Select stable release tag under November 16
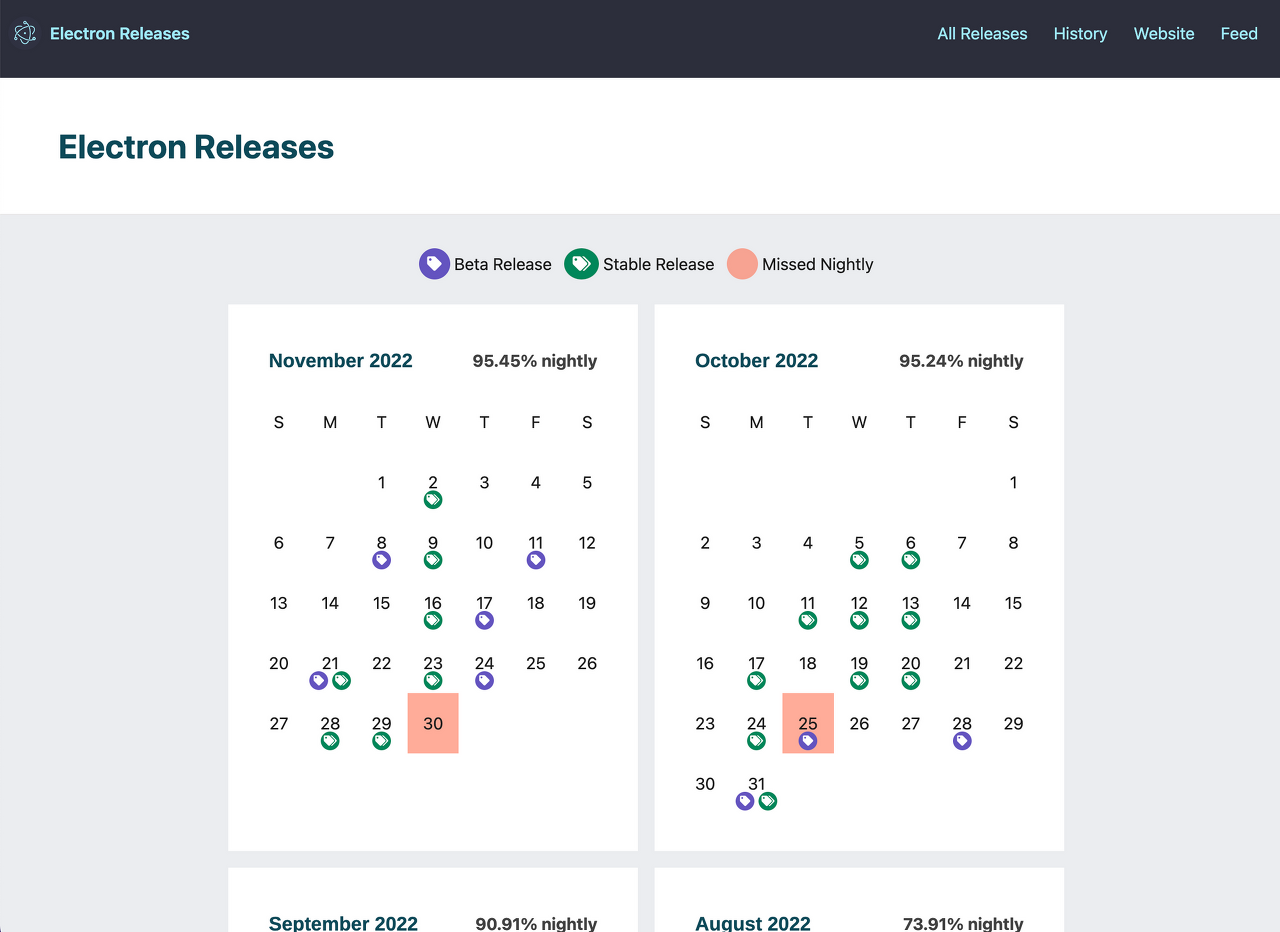This screenshot has width=1280, height=932. [x=433, y=620]
